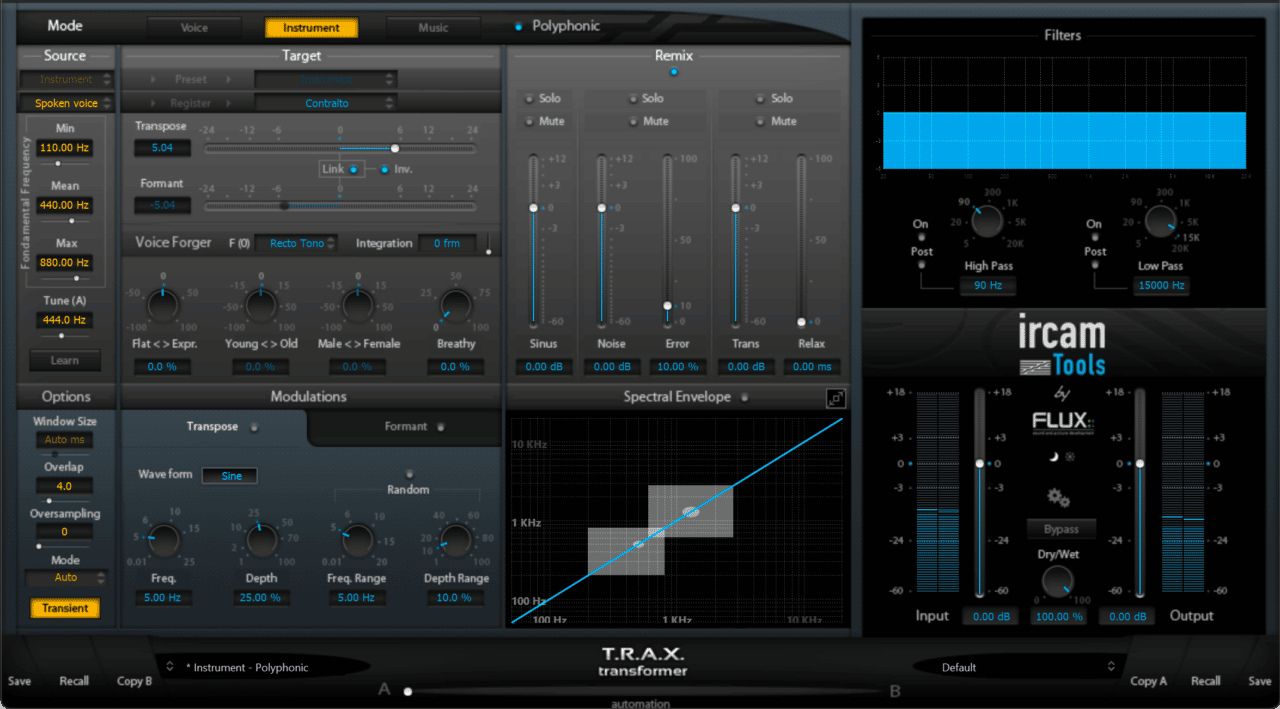Select the Sine waveform option
This screenshot has height=709, width=1280.
point(229,475)
